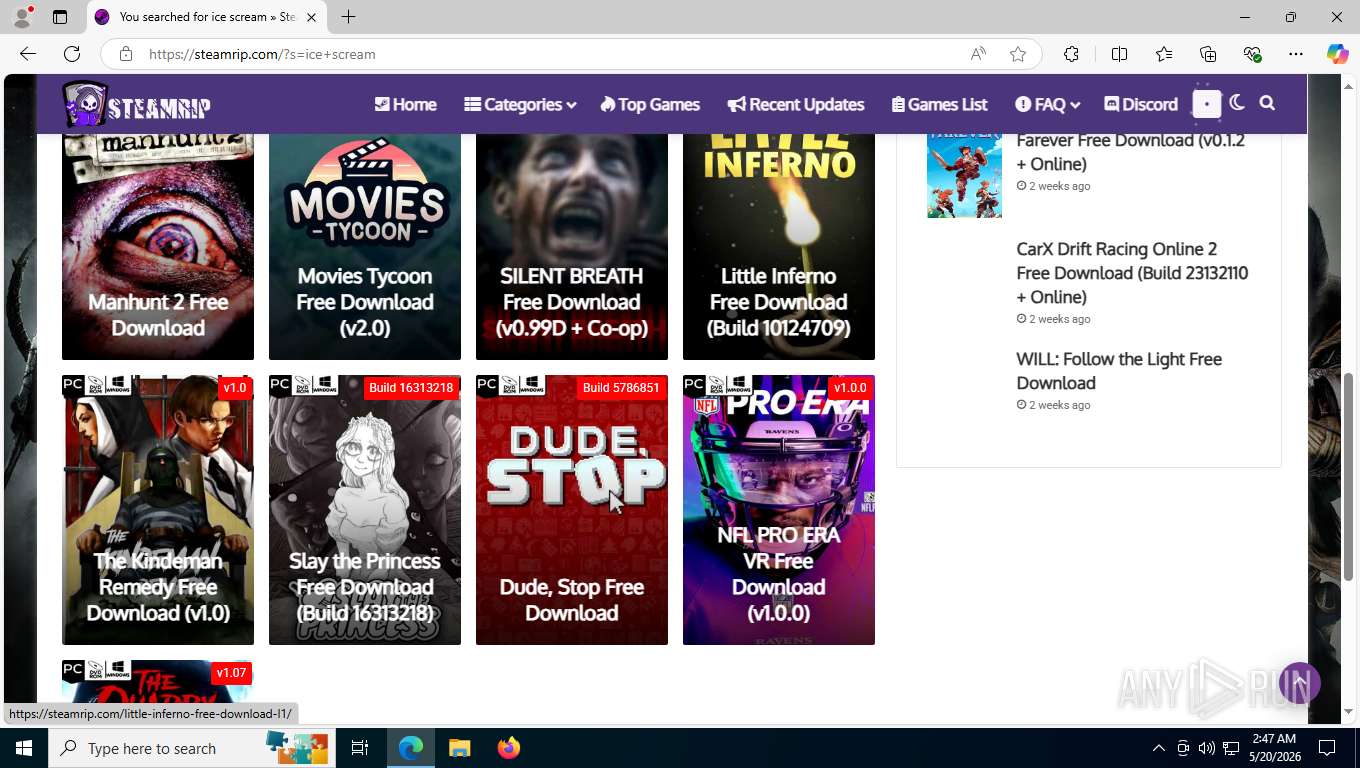Open Task View on the taskbar
1360x768 pixels.
360,748
